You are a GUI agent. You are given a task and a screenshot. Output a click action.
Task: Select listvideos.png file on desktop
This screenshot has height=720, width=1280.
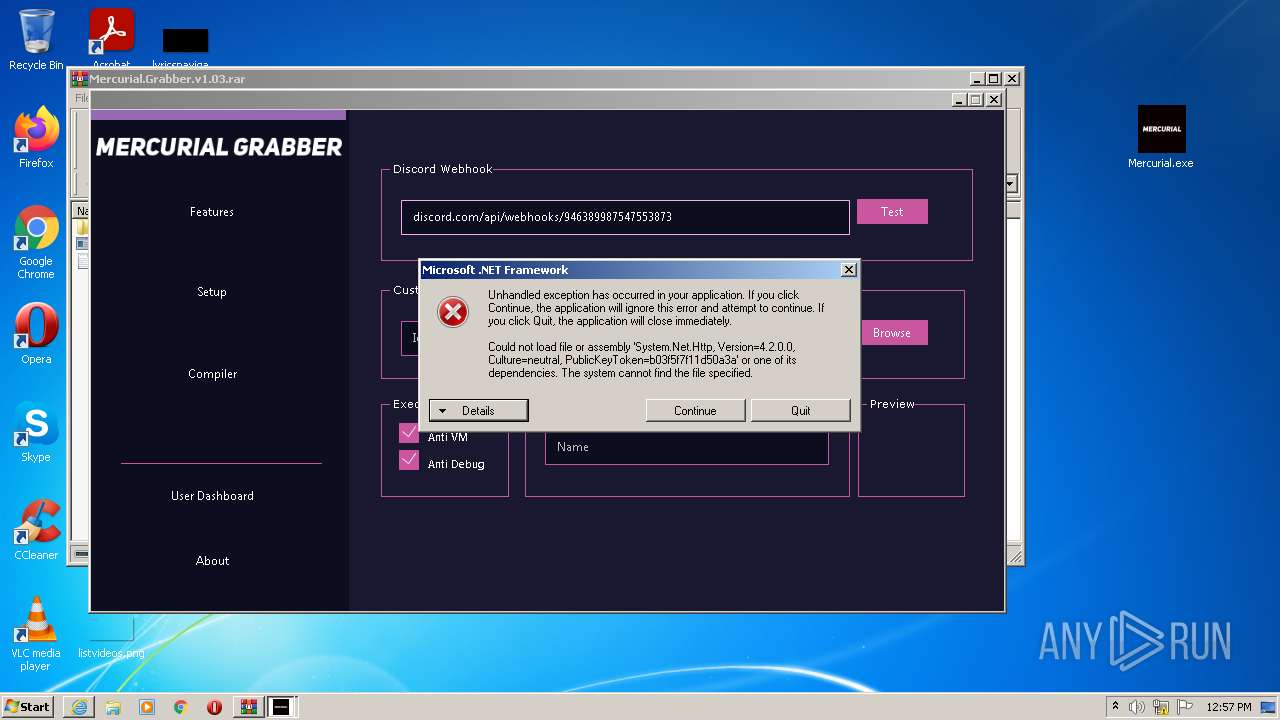(x=111, y=637)
